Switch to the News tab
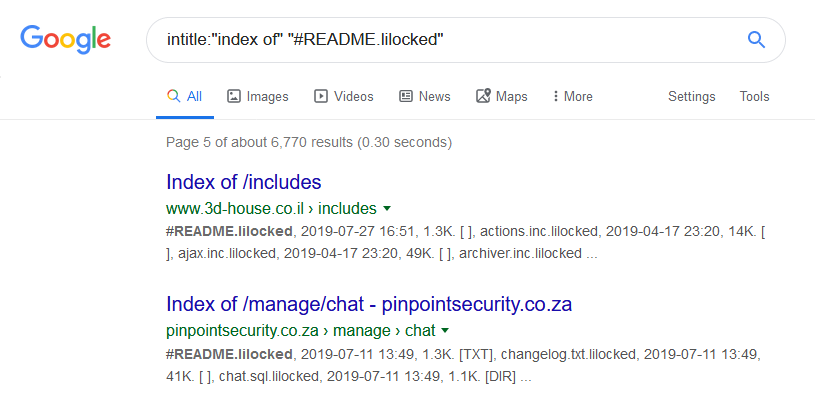Image resolution: width=815 pixels, height=410 pixels. click(434, 97)
